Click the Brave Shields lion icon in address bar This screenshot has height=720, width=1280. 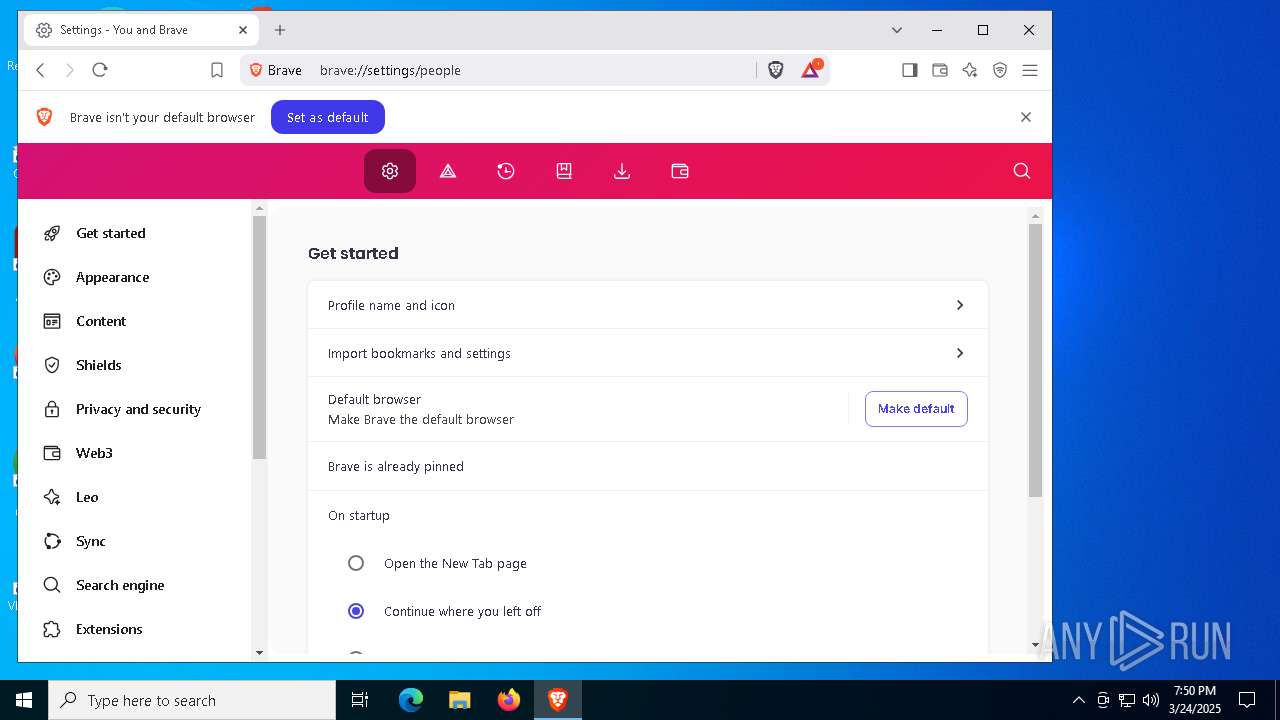pos(776,70)
